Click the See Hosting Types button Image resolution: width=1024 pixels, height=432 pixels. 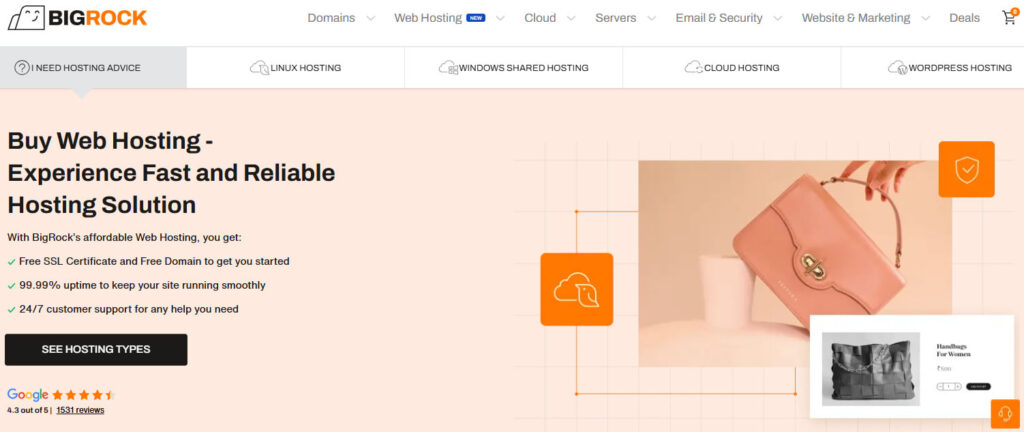(96, 349)
